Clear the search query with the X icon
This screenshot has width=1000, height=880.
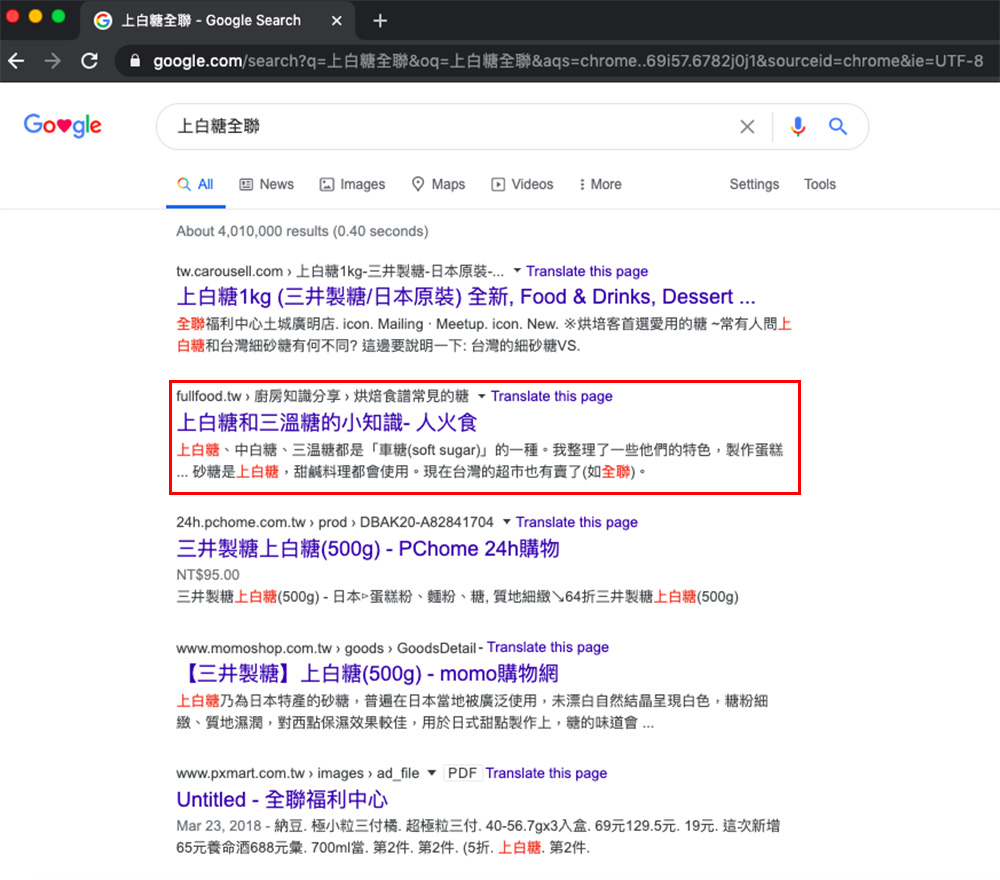click(x=747, y=126)
